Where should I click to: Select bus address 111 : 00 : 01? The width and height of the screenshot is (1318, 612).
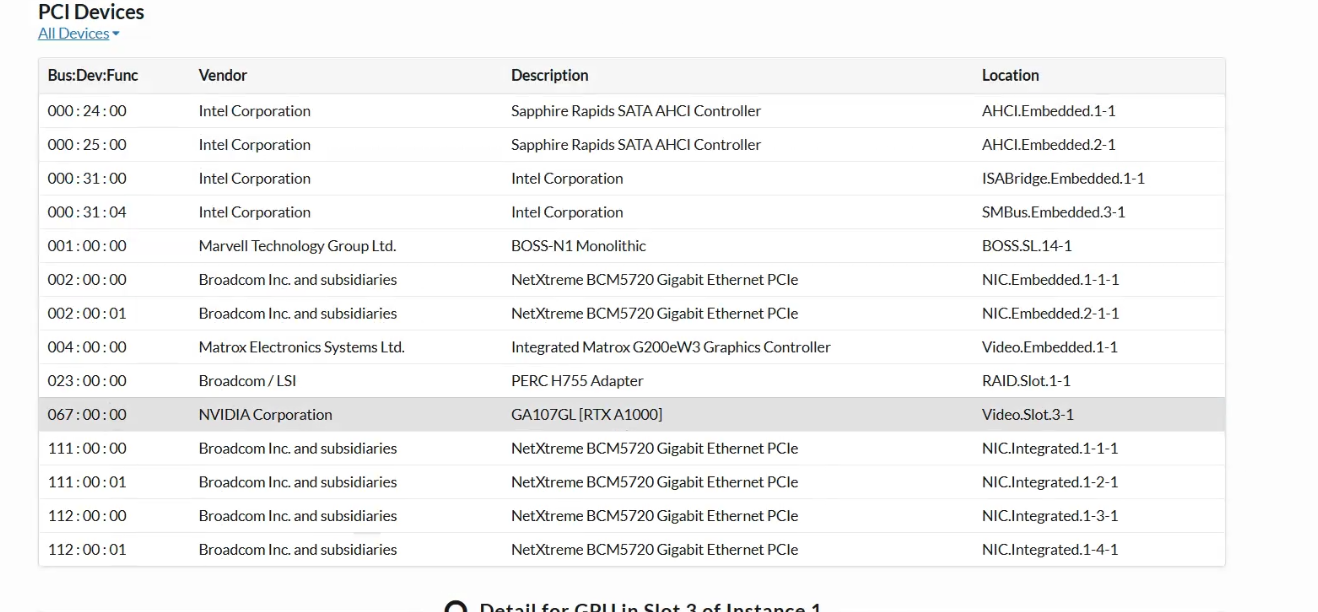(x=87, y=483)
